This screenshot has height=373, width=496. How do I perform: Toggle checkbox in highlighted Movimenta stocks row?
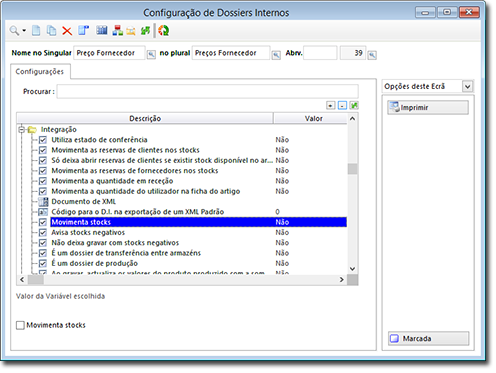point(43,222)
